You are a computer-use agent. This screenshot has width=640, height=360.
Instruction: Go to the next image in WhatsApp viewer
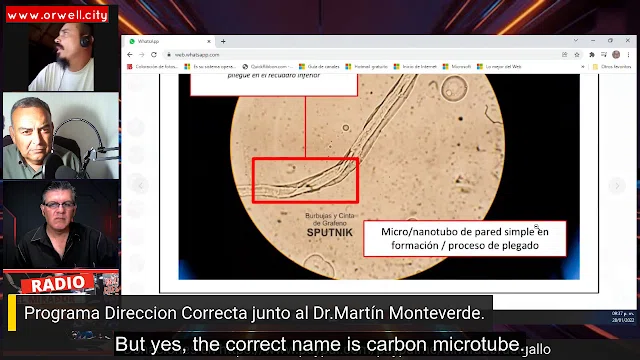(x=617, y=185)
